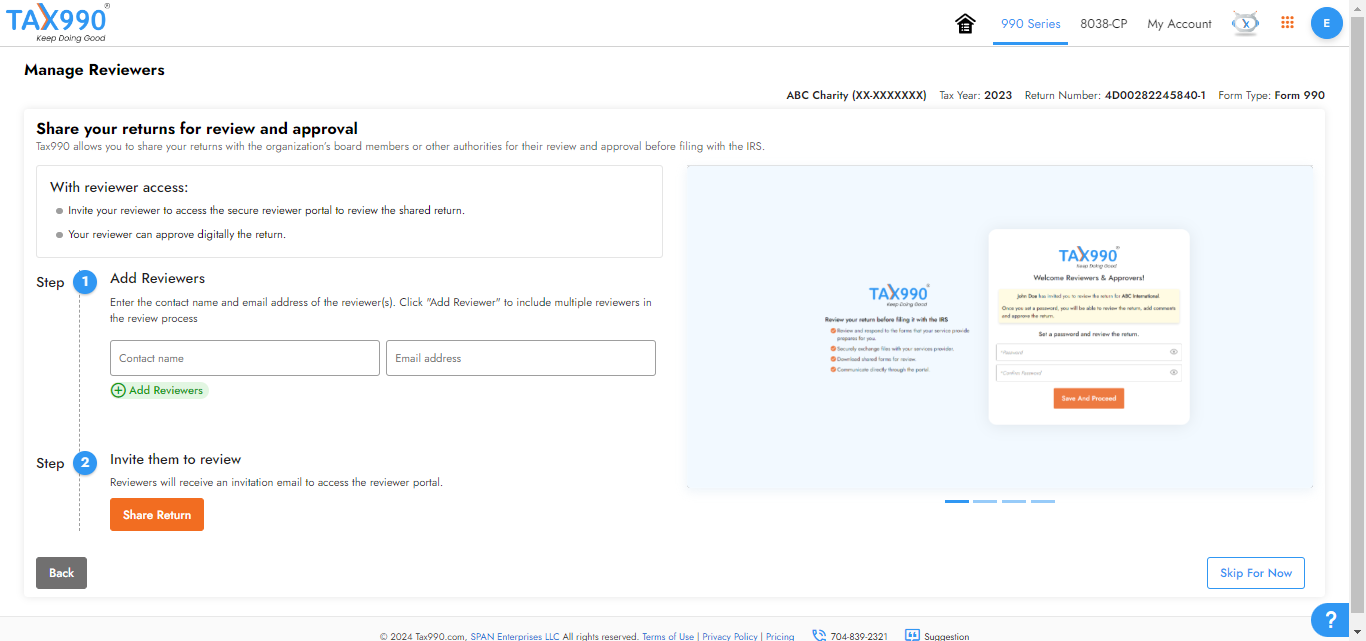1366x641 pixels.
Task: Click the Suggestion text in the footer
Action: click(947, 636)
